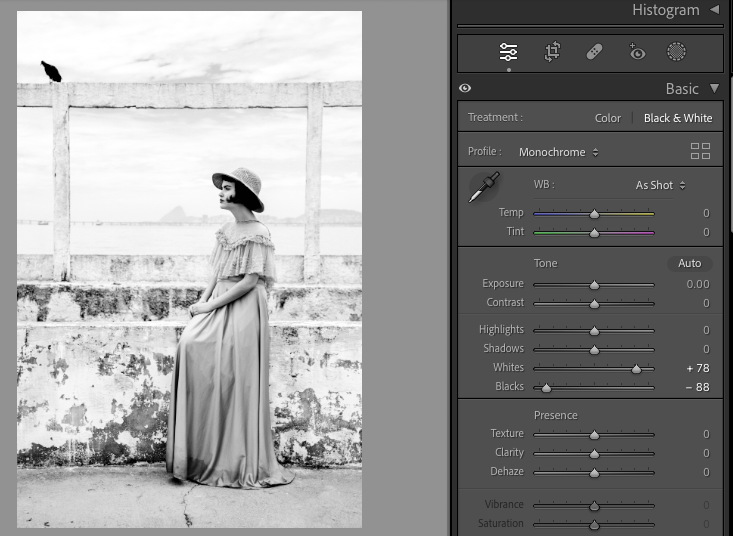This screenshot has height=536, width=733.
Task: Collapse the Basic panel triangle
Action: (714, 89)
